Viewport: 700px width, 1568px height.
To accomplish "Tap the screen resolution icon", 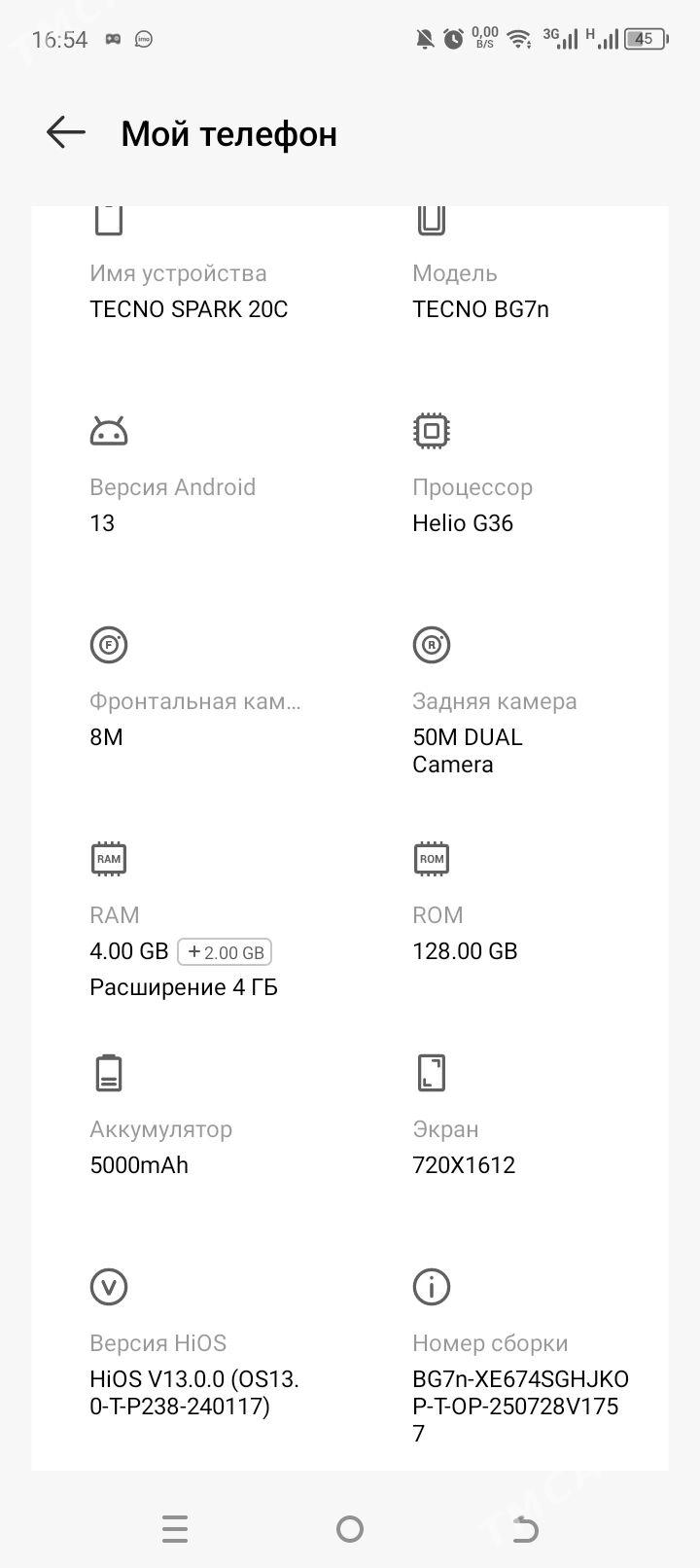I will point(432,1073).
